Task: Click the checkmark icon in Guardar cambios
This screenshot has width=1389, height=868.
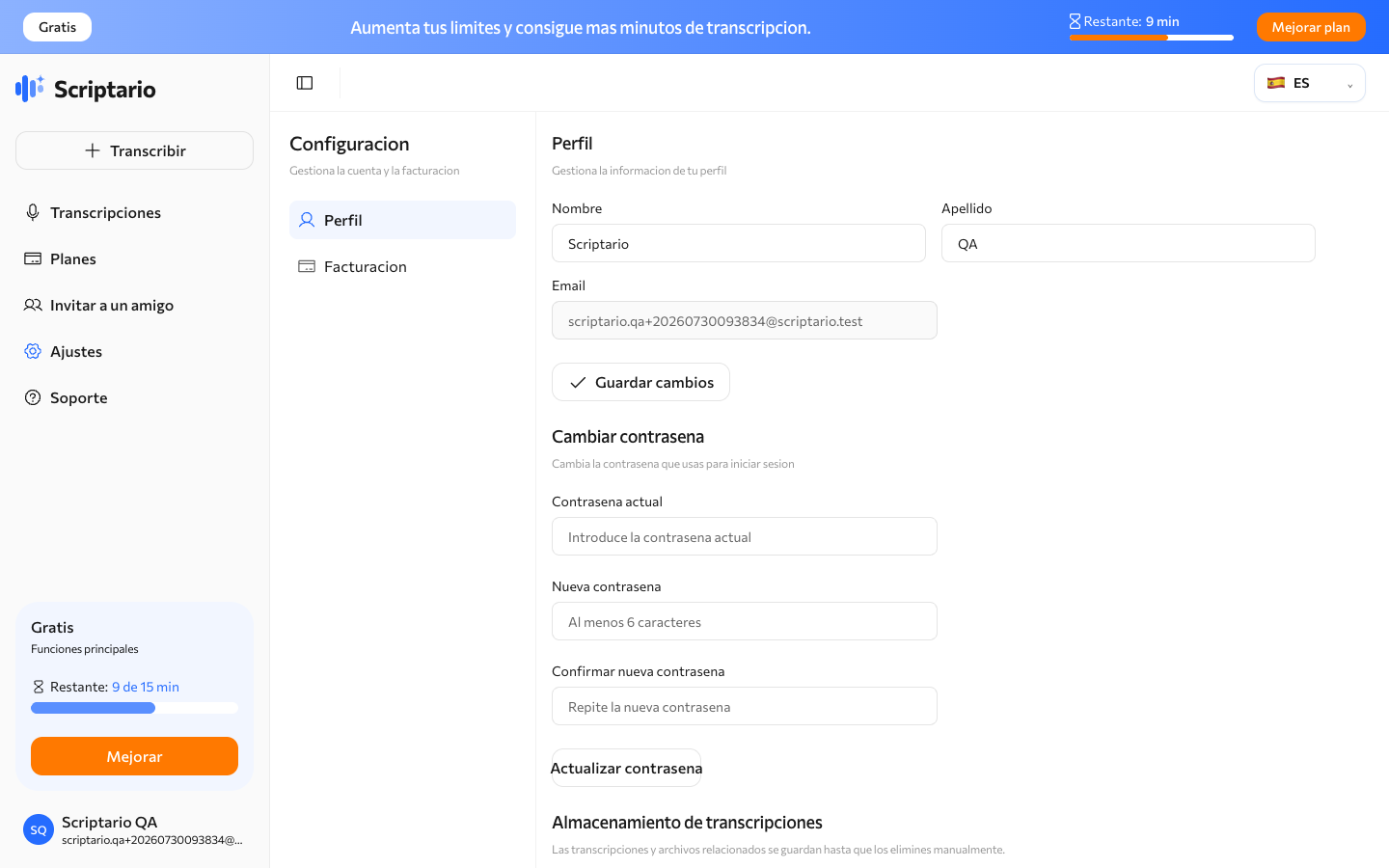Action: coord(578,383)
